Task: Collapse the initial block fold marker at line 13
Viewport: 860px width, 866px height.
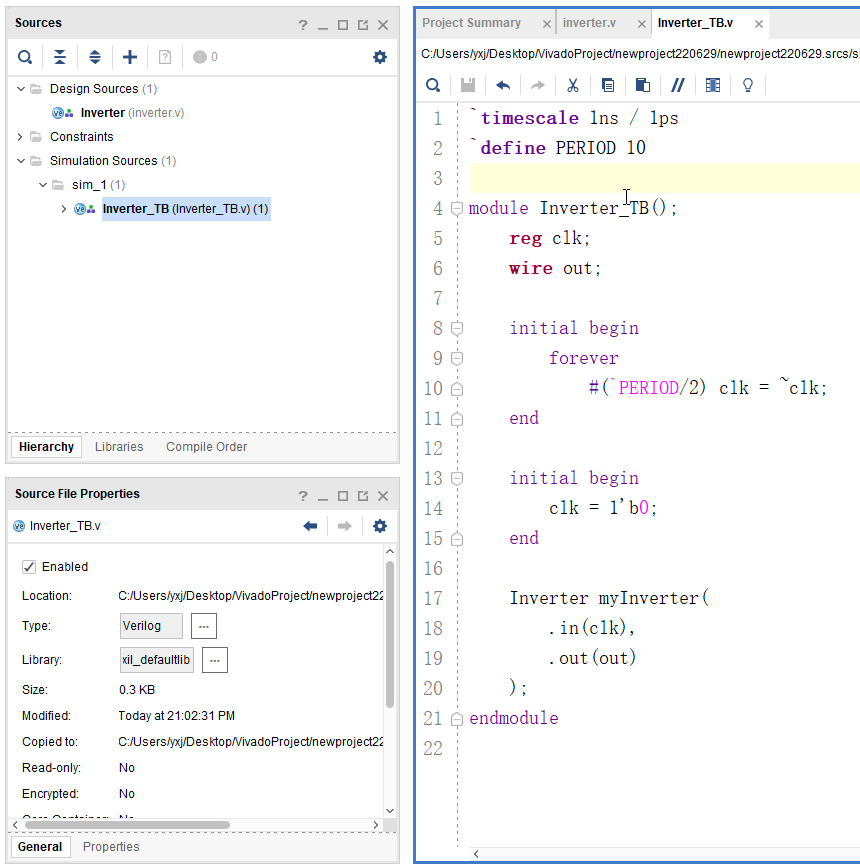Action: click(x=457, y=479)
